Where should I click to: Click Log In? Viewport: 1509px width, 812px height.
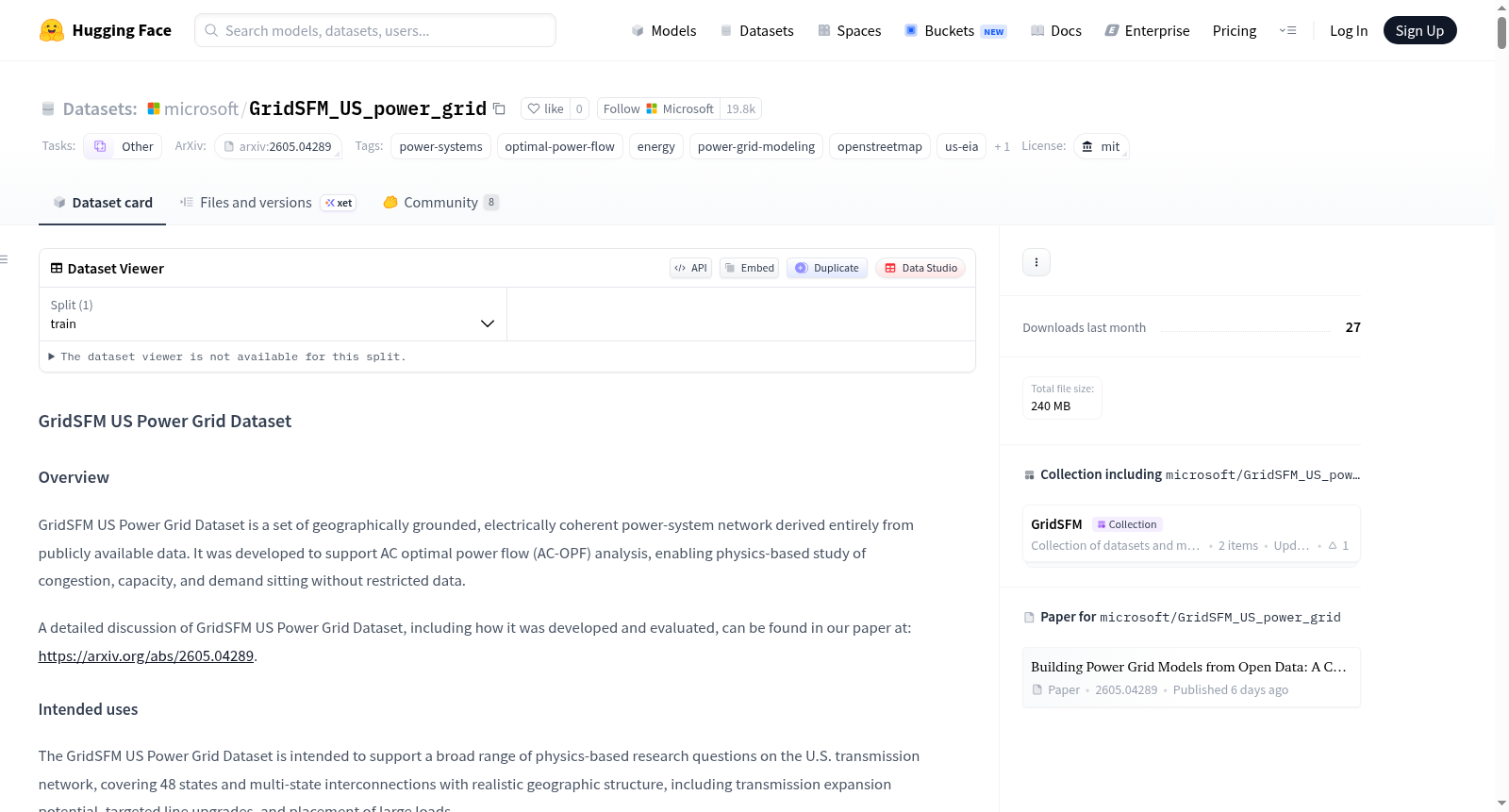1349,31
